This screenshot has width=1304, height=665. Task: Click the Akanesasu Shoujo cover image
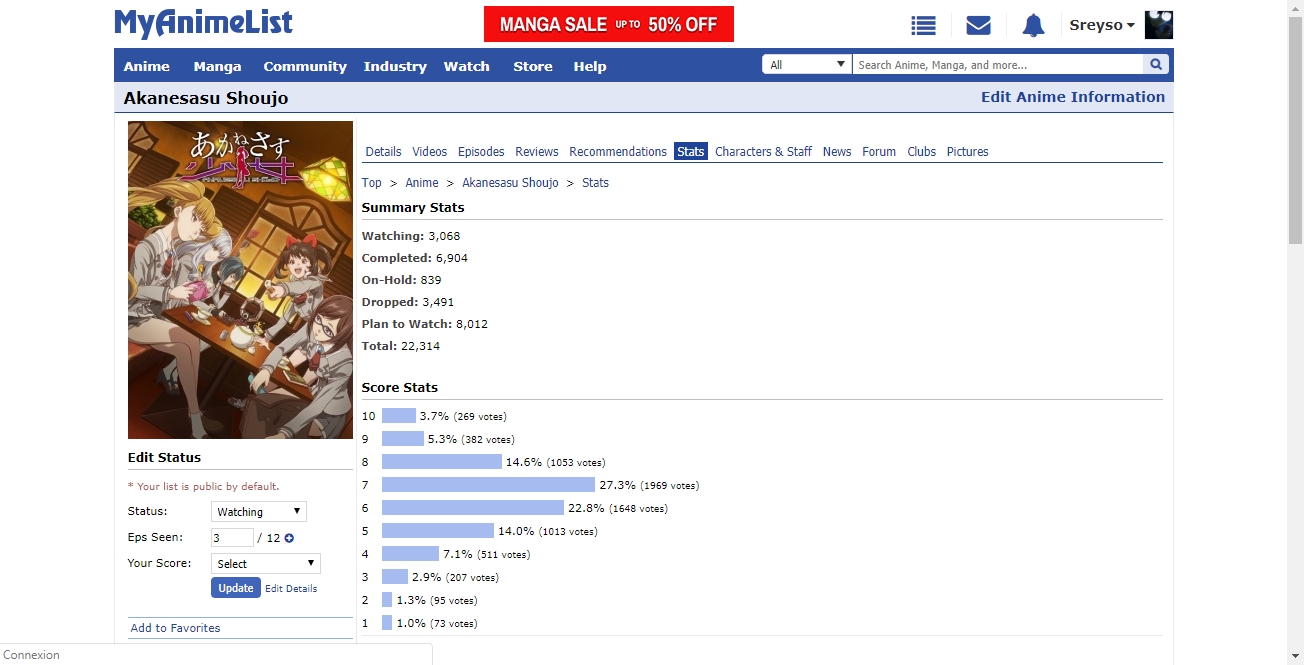click(240, 280)
